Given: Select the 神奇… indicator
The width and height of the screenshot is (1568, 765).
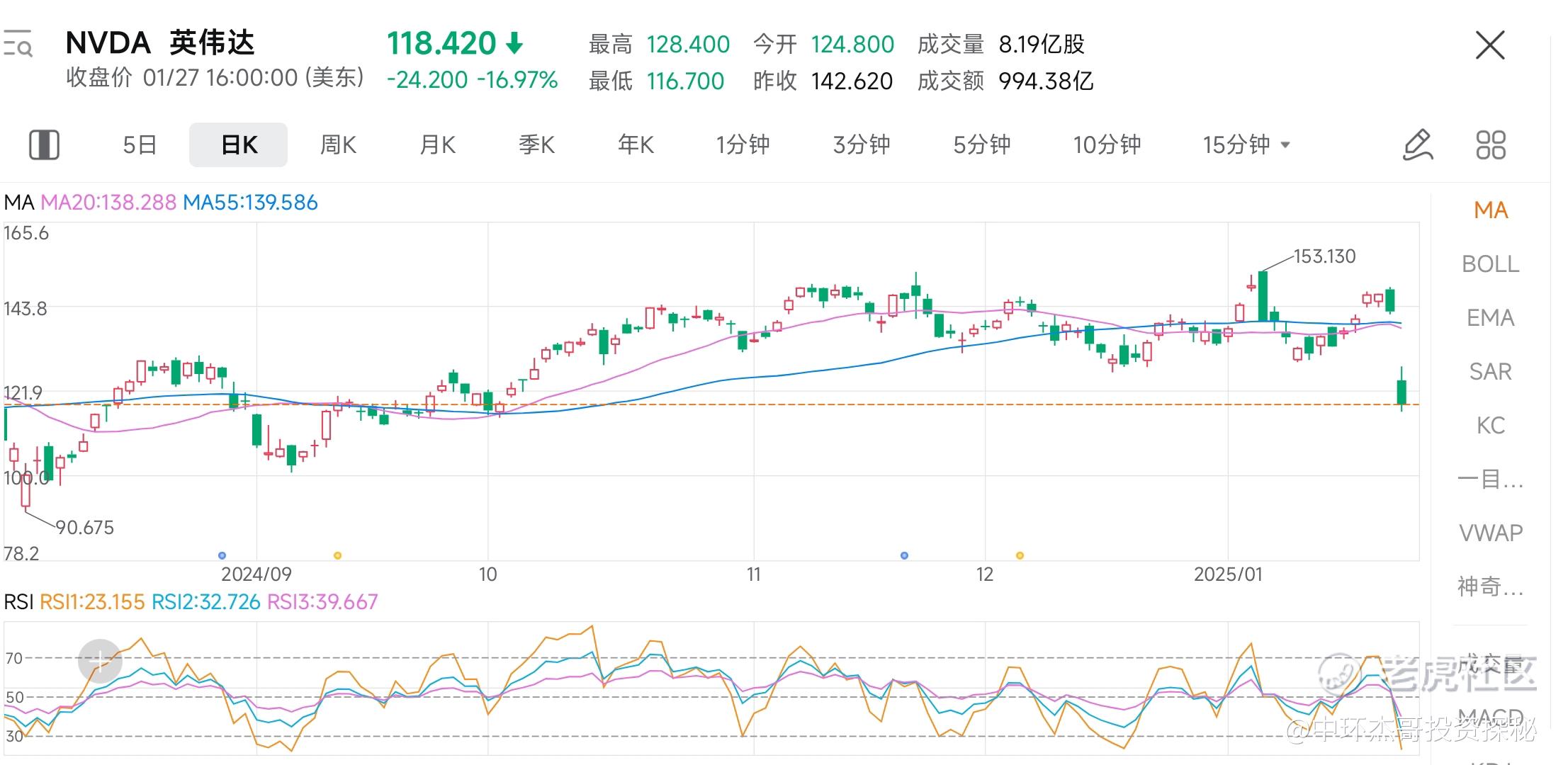Looking at the screenshot, I should [x=1491, y=586].
